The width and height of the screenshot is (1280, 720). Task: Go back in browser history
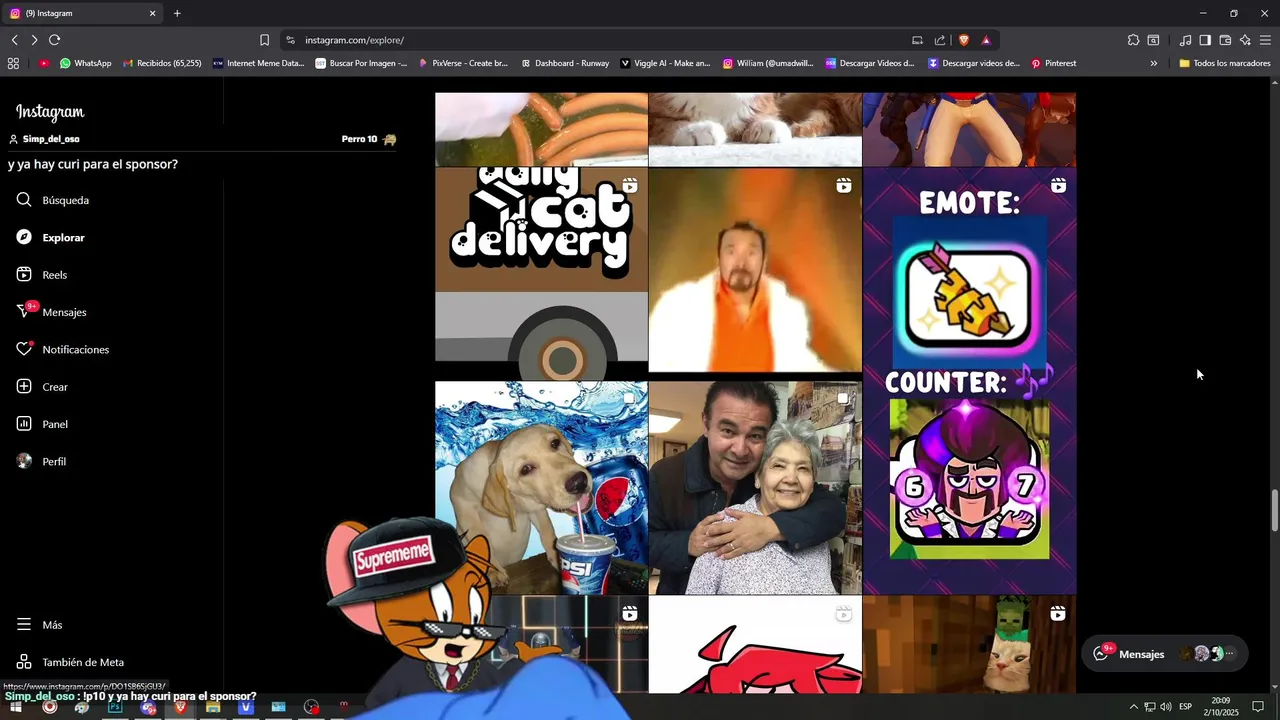coord(14,40)
